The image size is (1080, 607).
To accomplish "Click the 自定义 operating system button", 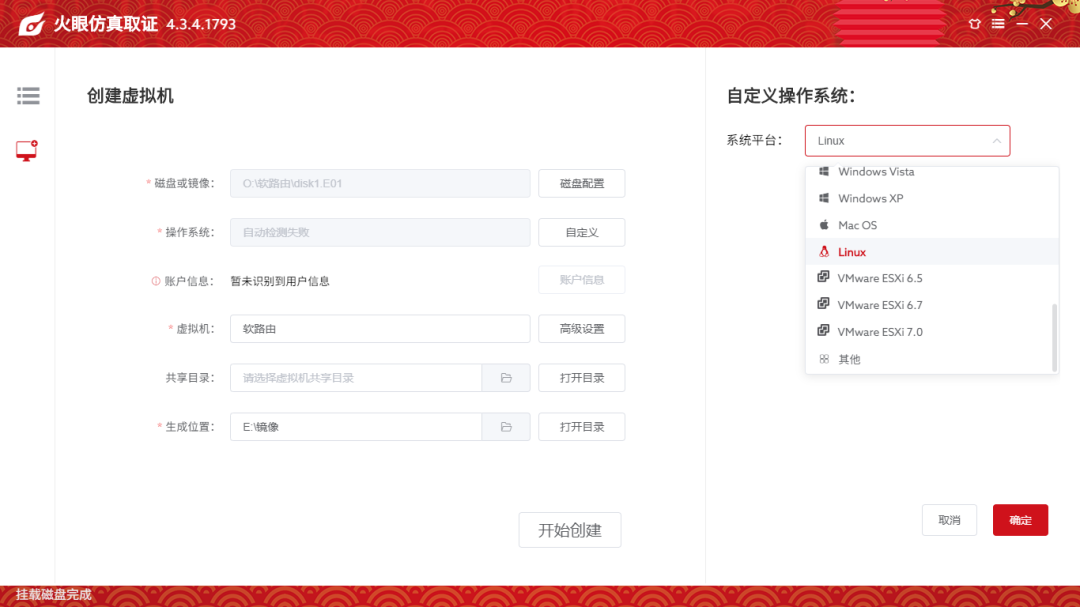I will point(582,232).
